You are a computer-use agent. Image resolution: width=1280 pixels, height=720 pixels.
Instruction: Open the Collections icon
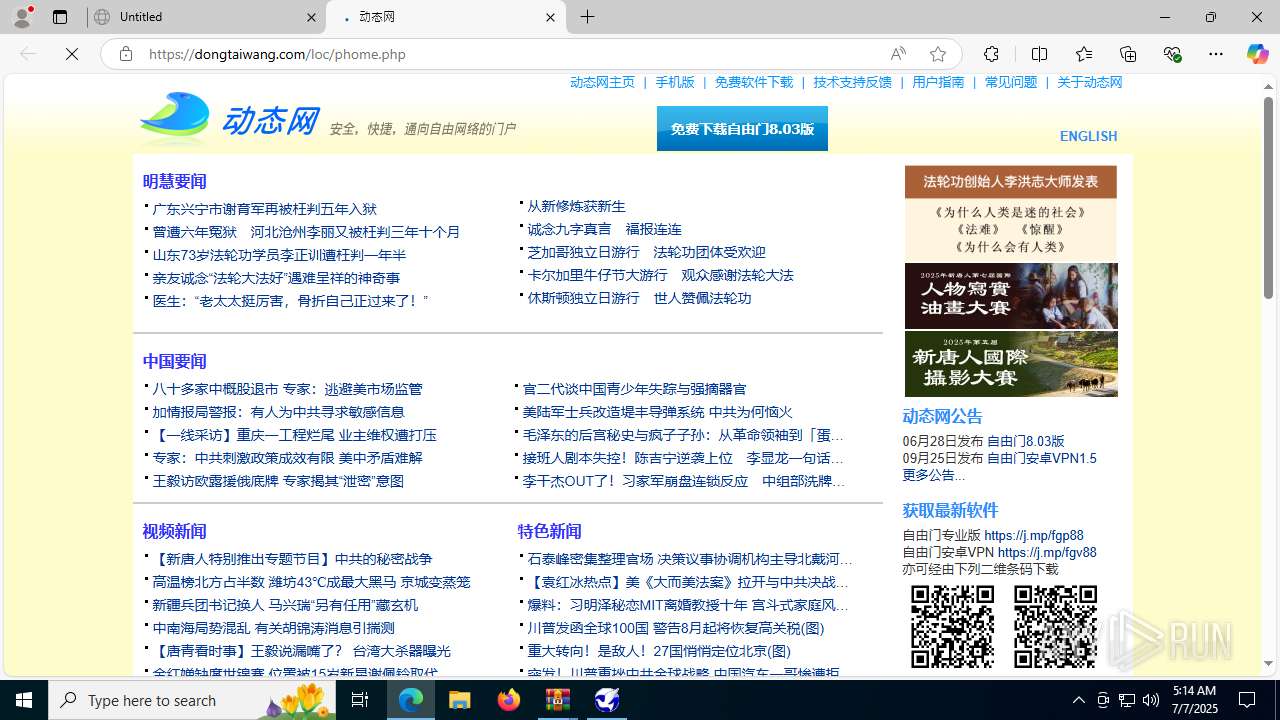[1128, 54]
